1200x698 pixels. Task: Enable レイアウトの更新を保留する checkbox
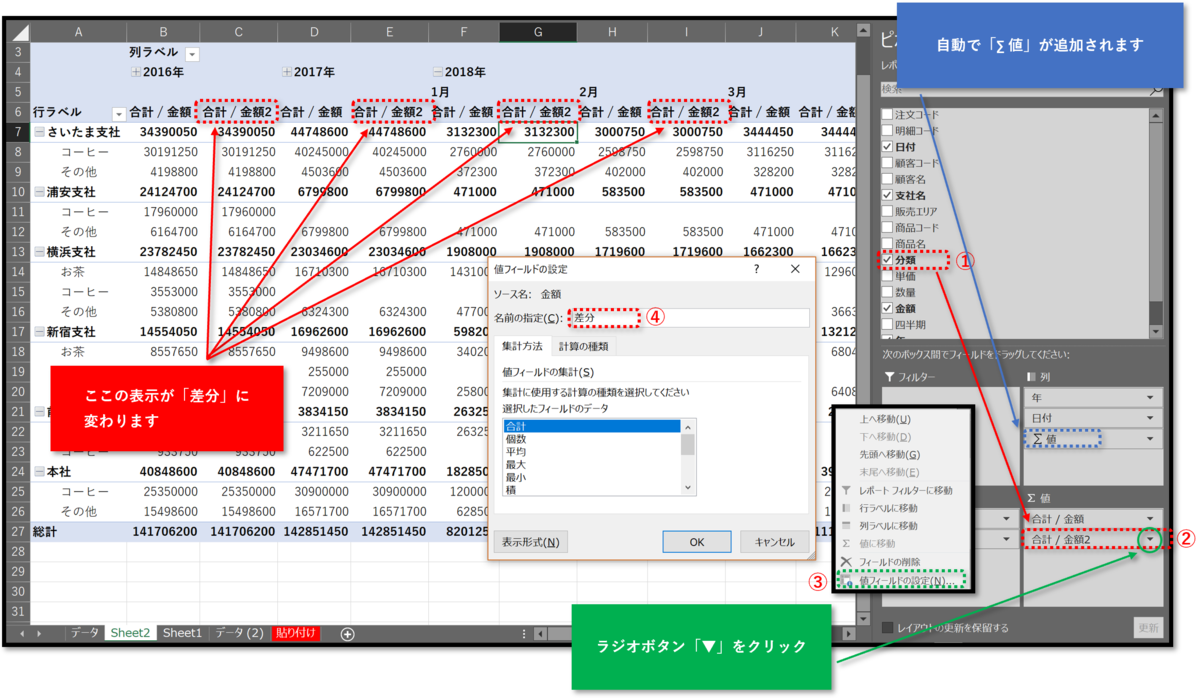887,628
